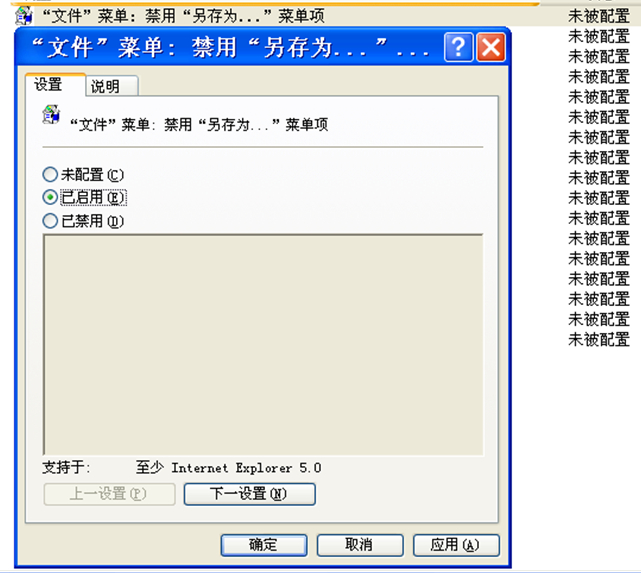The height and width of the screenshot is (573, 641).
Task: Click the 支持于: label
Action: [67, 467]
